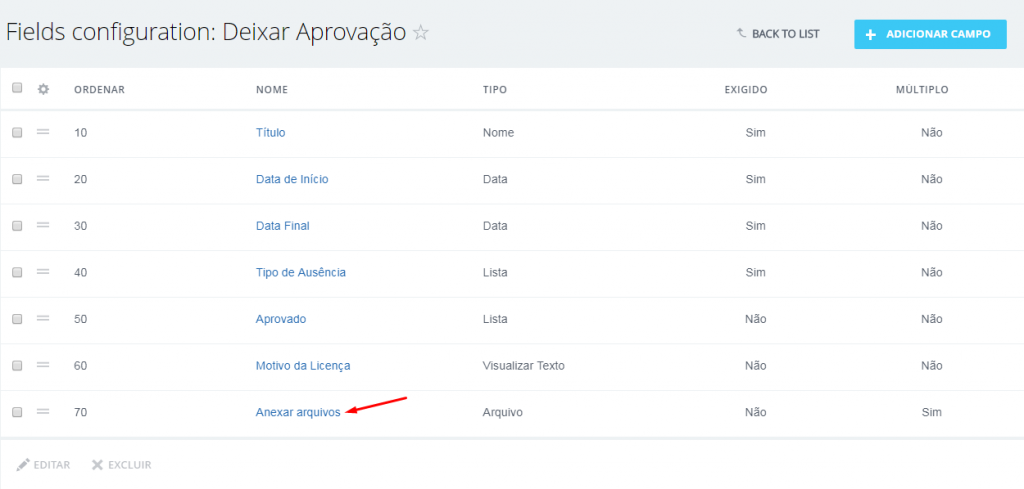This screenshot has height=489, width=1024.
Task: Click Sim under Múltiplo for Anexar arquivos
Action: click(932, 413)
